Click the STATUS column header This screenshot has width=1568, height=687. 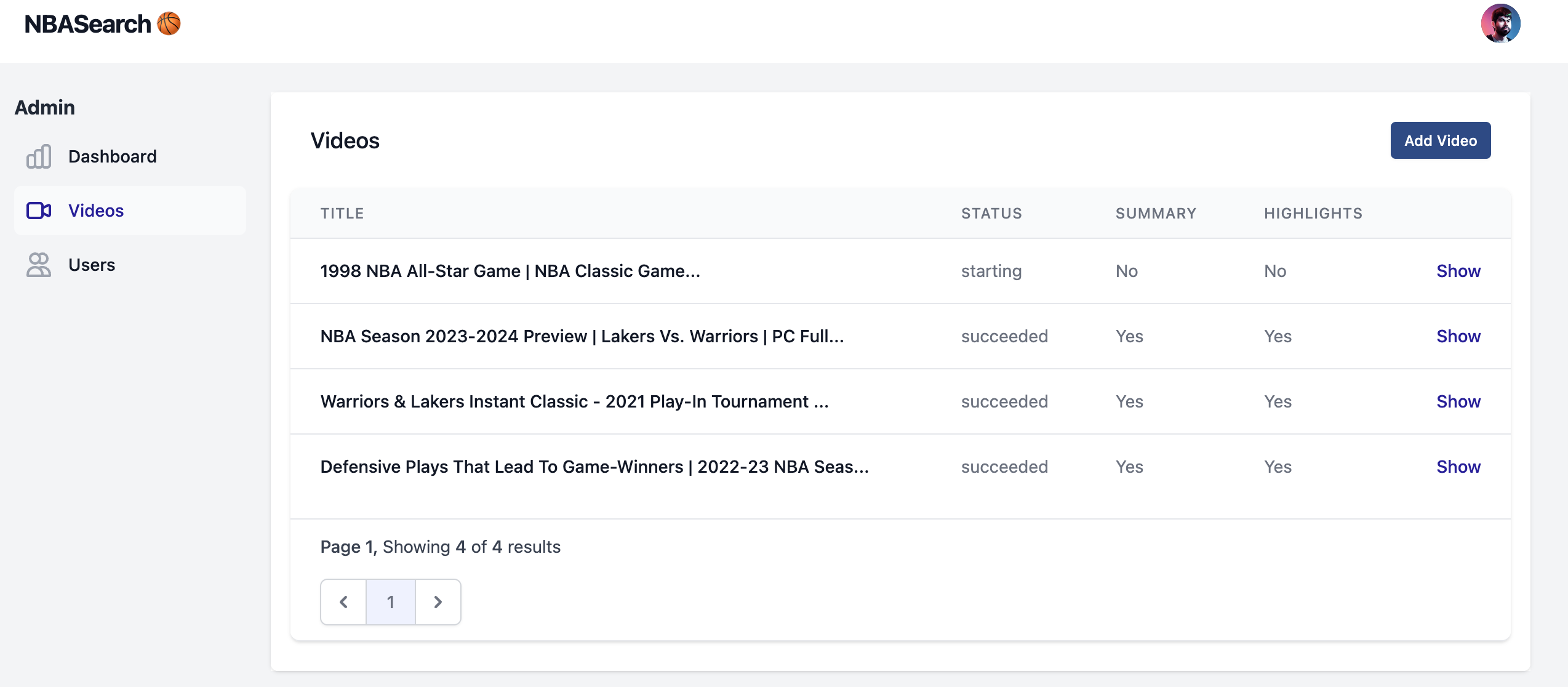tap(991, 214)
